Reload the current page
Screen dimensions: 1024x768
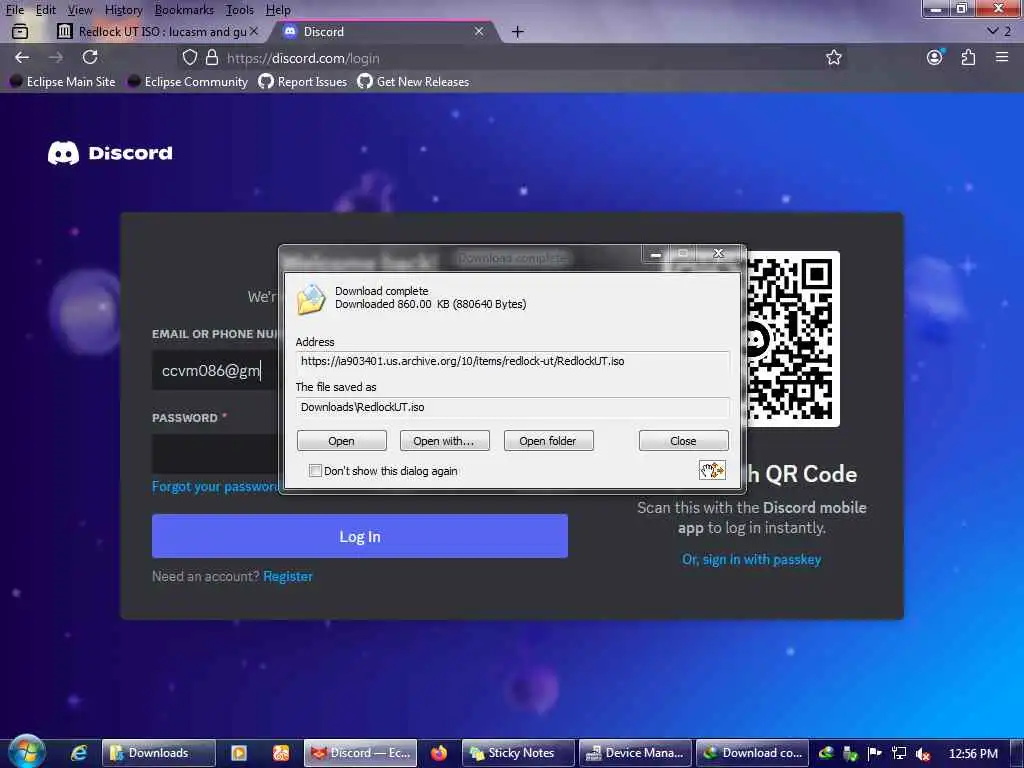coord(90,57)
